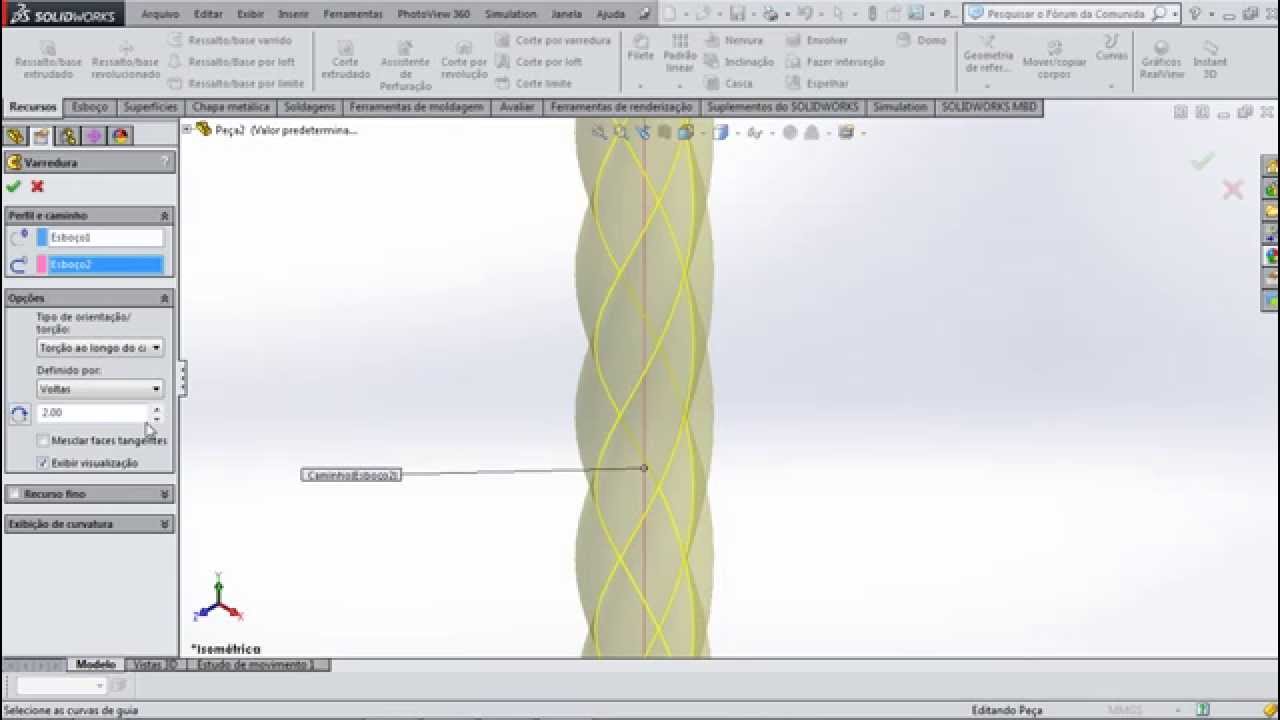
Task: Toggle Exibir visualização checkbox
Action: click(x=43, y=463)
